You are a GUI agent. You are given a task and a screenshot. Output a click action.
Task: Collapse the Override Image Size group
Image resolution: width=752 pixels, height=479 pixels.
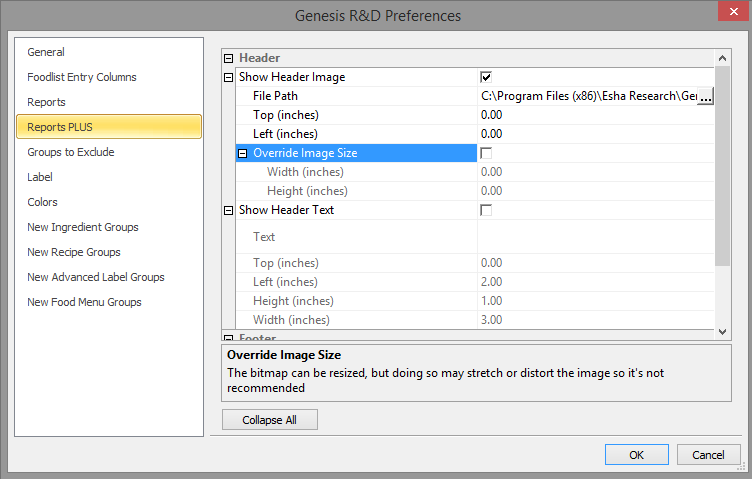pos(243,153)
